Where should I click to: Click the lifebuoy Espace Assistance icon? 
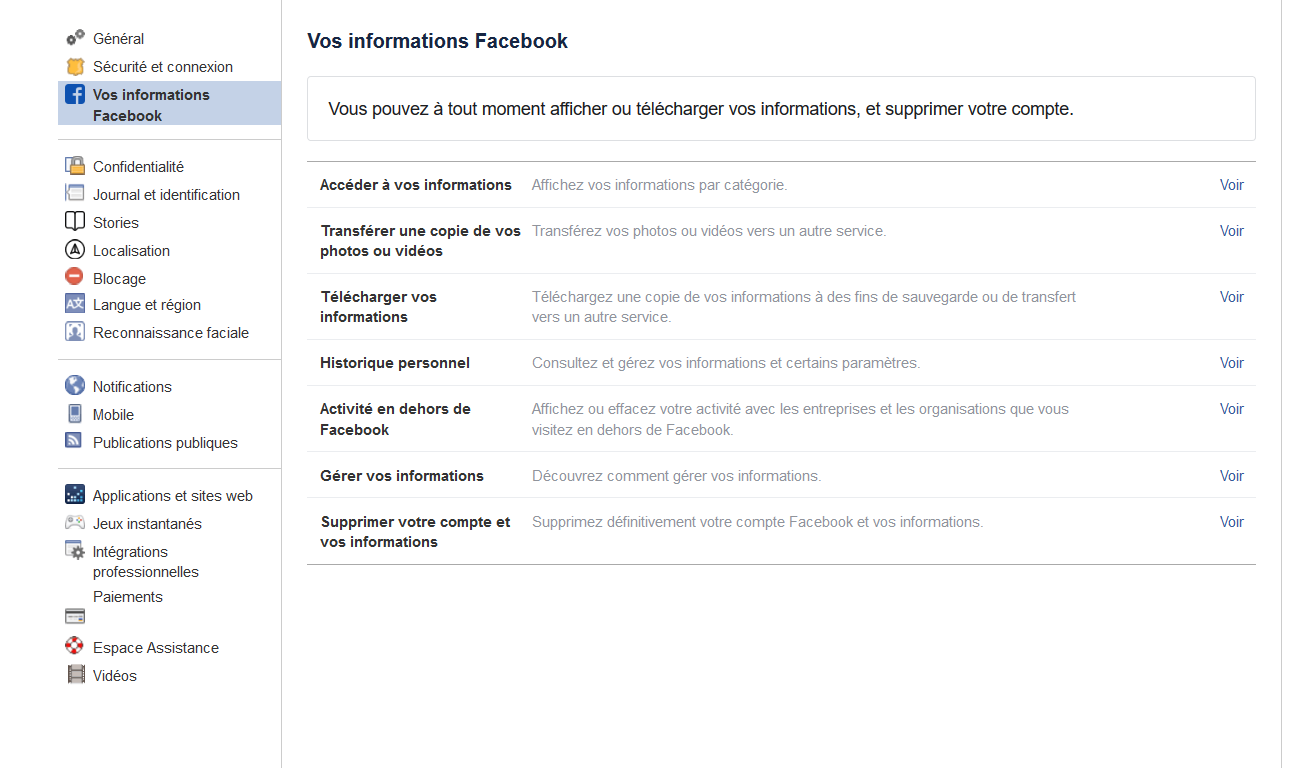[75, 646]
